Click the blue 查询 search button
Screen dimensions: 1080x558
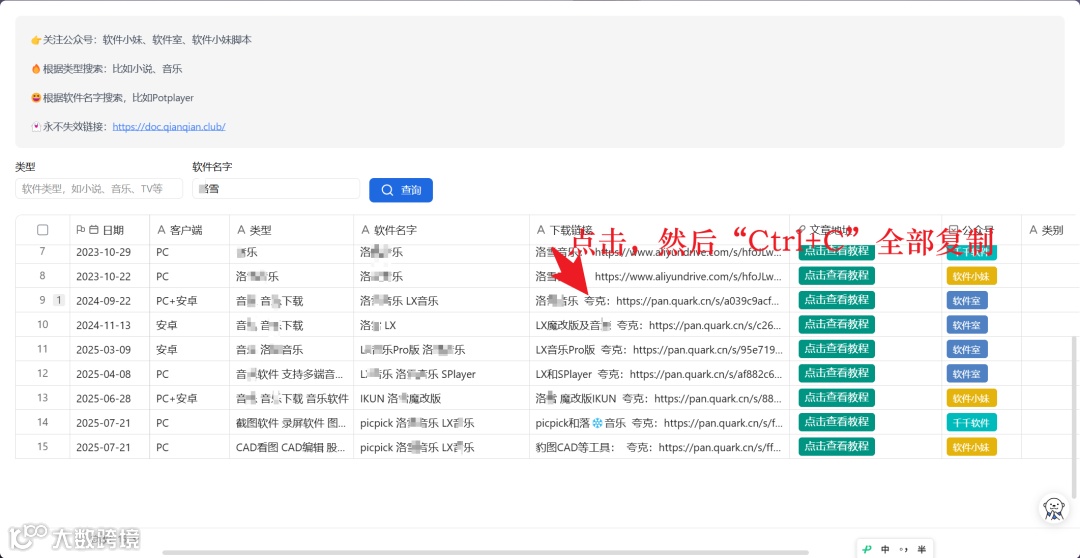pos(401,190)
